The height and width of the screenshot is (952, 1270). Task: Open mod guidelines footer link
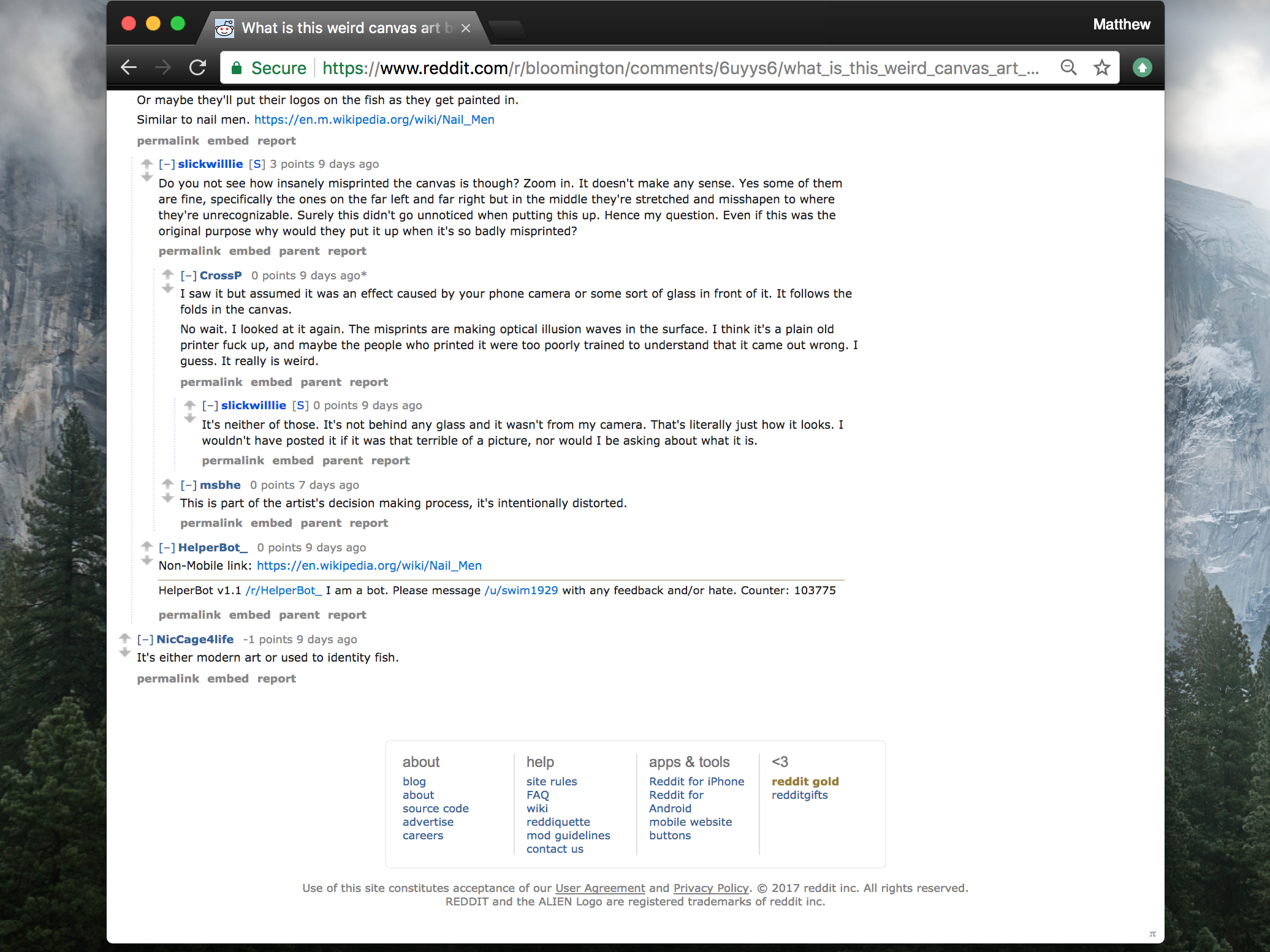click(x=568, y=836)
